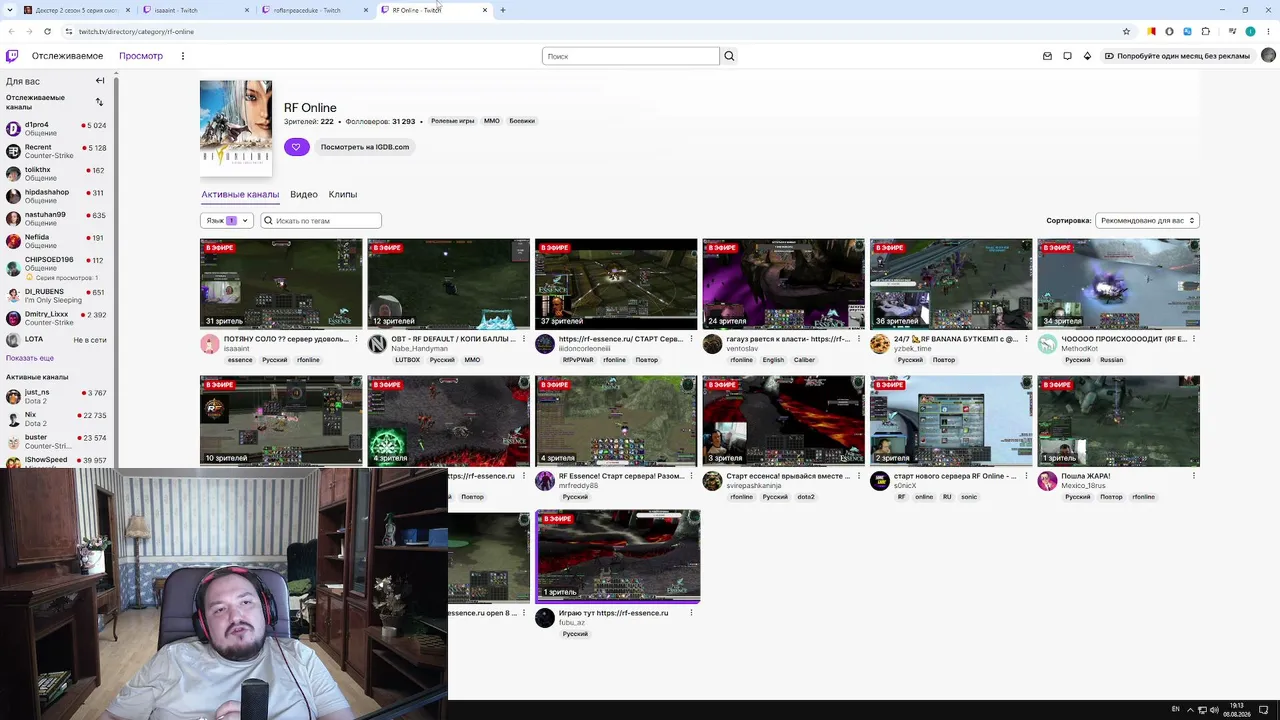Open just_ns channel in sidebar
Viewport: 1280px width, 720px height.
57,396
